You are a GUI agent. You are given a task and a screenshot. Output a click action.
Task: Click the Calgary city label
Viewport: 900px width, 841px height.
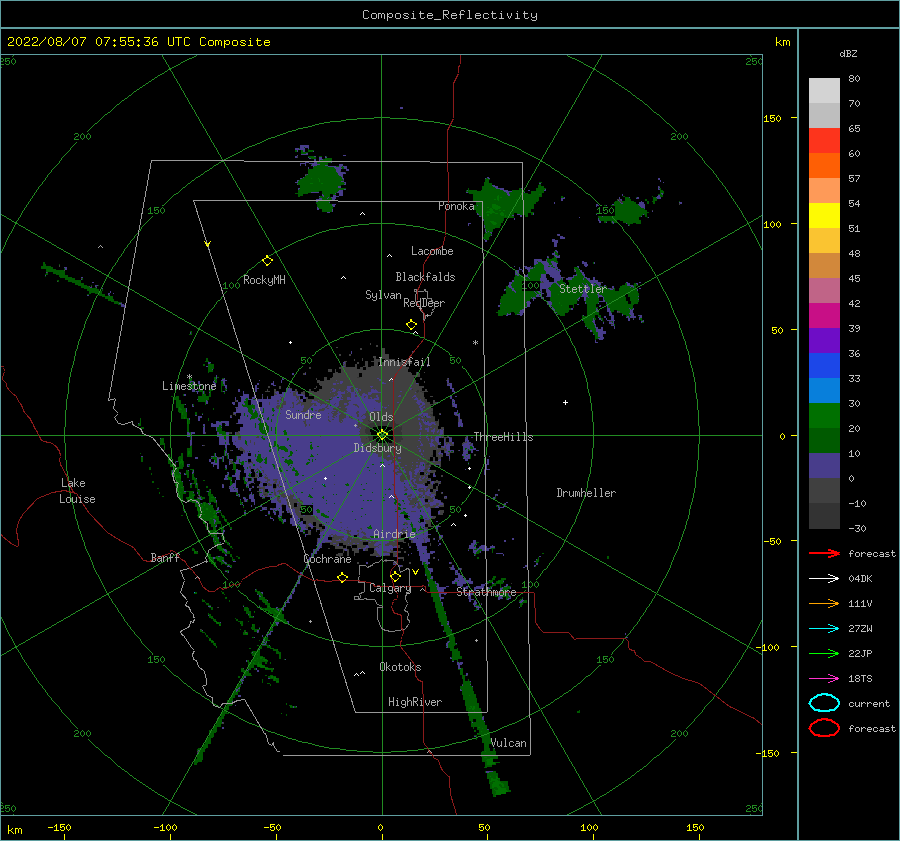(x=390, y=588)
